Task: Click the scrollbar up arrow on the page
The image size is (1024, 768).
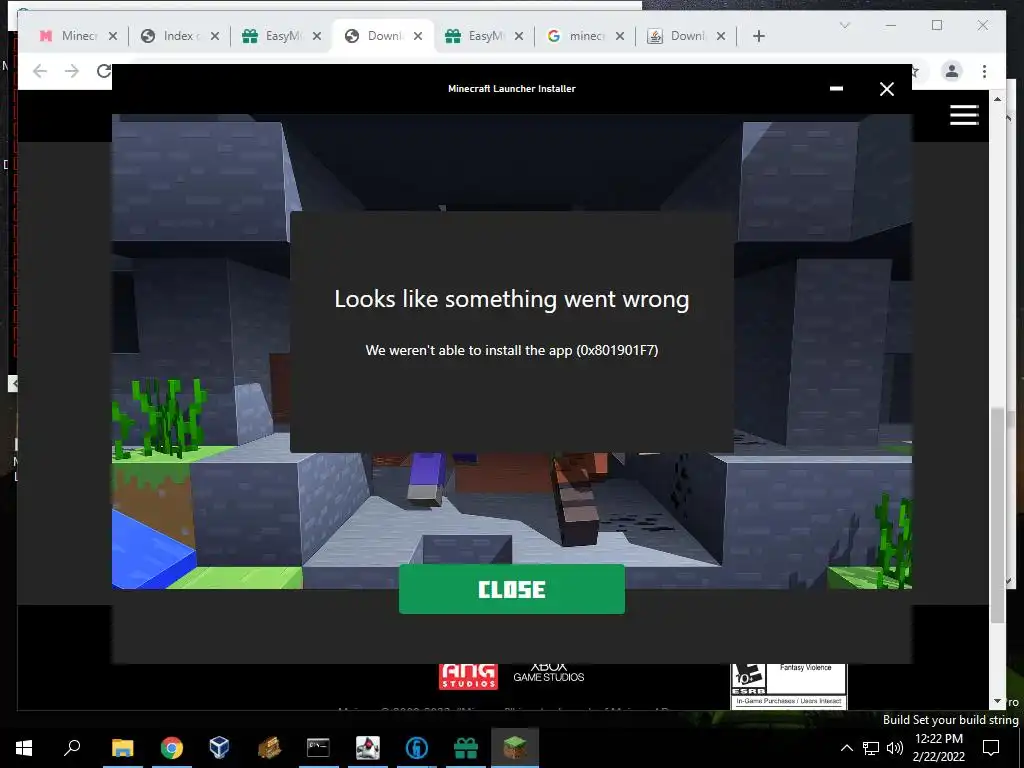Action: click(x=997, y=99)
